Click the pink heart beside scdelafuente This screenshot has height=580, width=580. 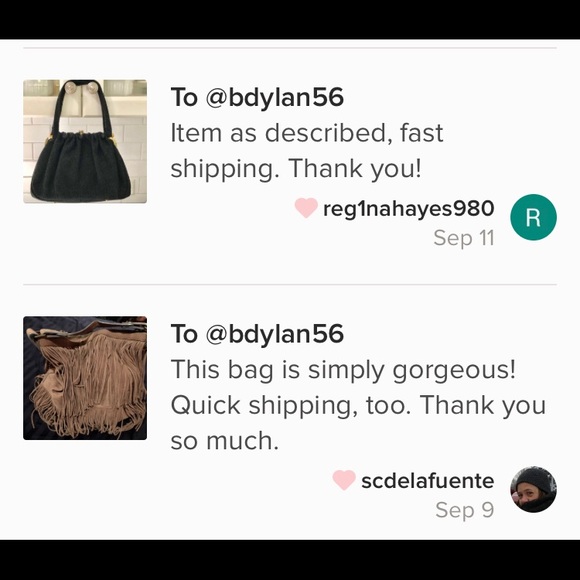click(x=344, y=480)
